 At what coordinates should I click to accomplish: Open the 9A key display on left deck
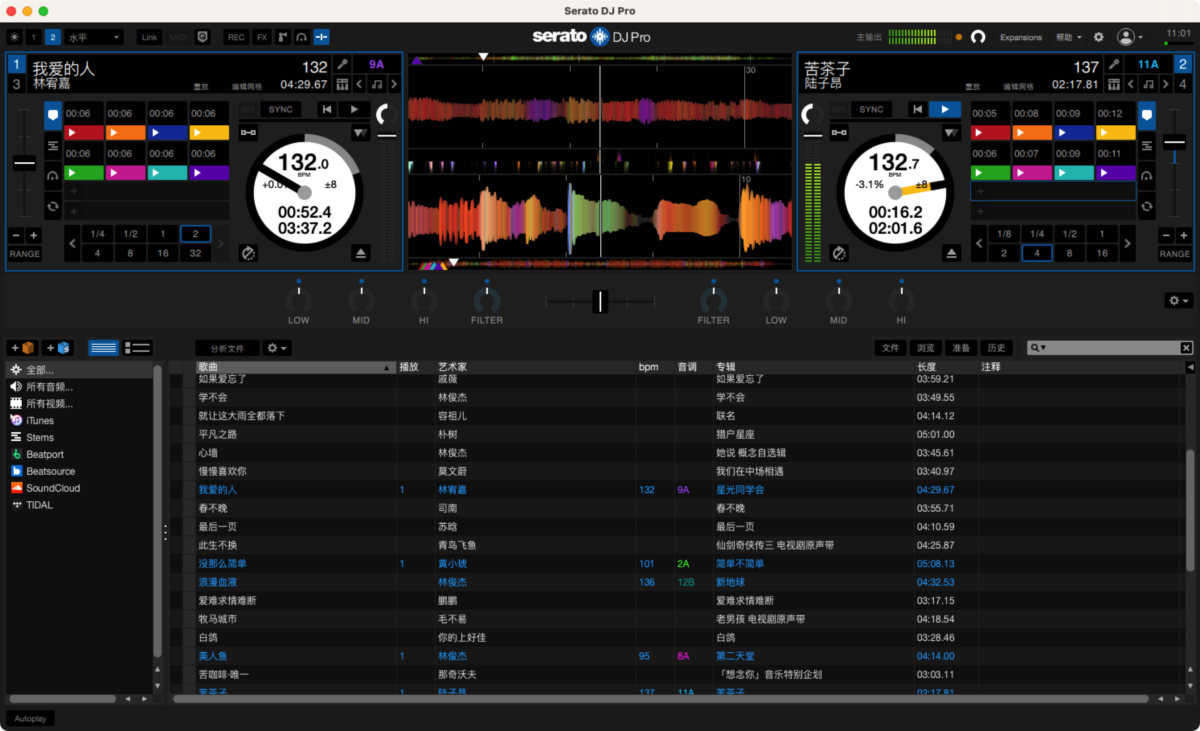click(x=377, y=65)
